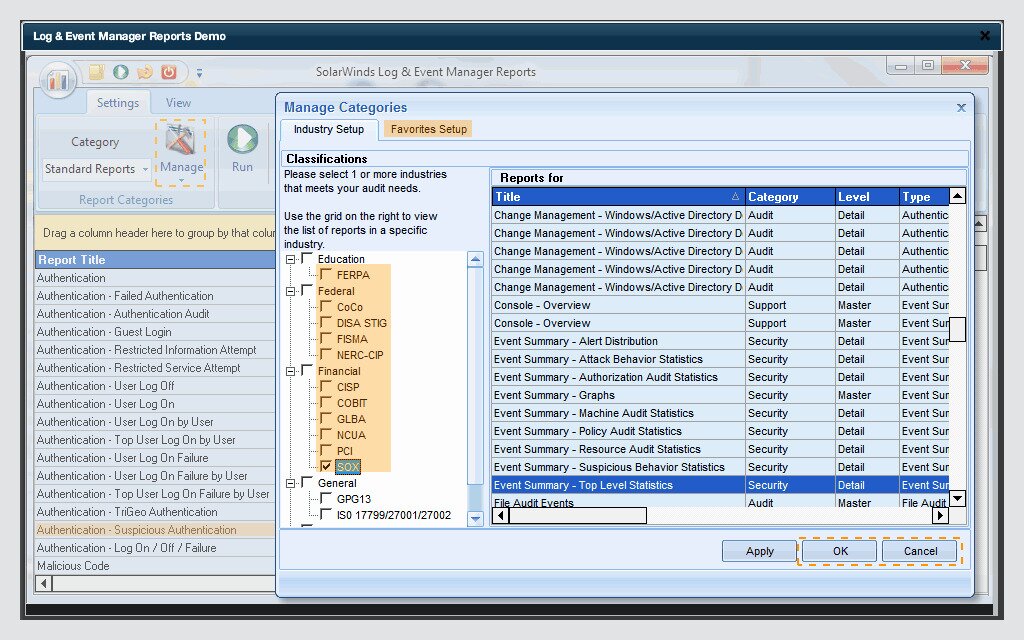This screenshot has height=640, width=1024.
Task: Confirm changes with the OK button
Action: (x=839, y=551)
